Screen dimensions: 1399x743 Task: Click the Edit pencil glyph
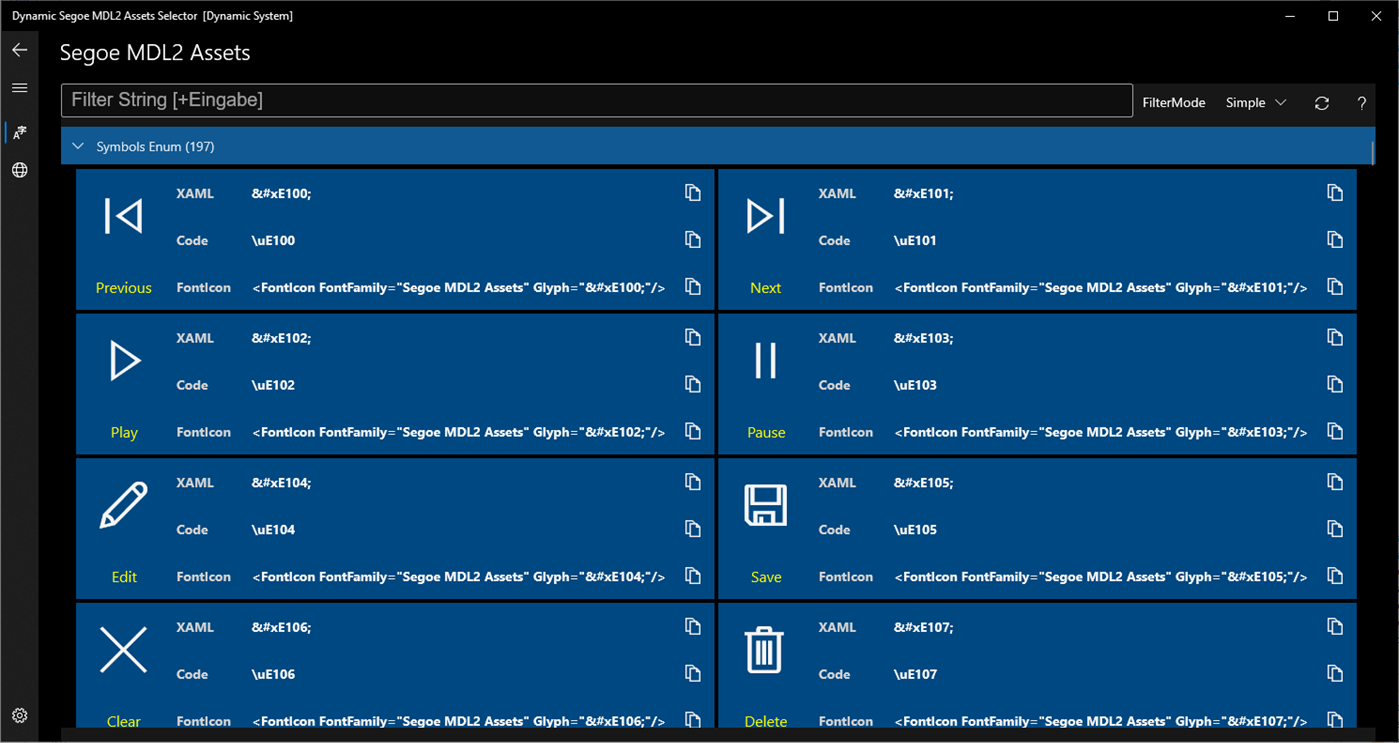(x=124, y=505)
